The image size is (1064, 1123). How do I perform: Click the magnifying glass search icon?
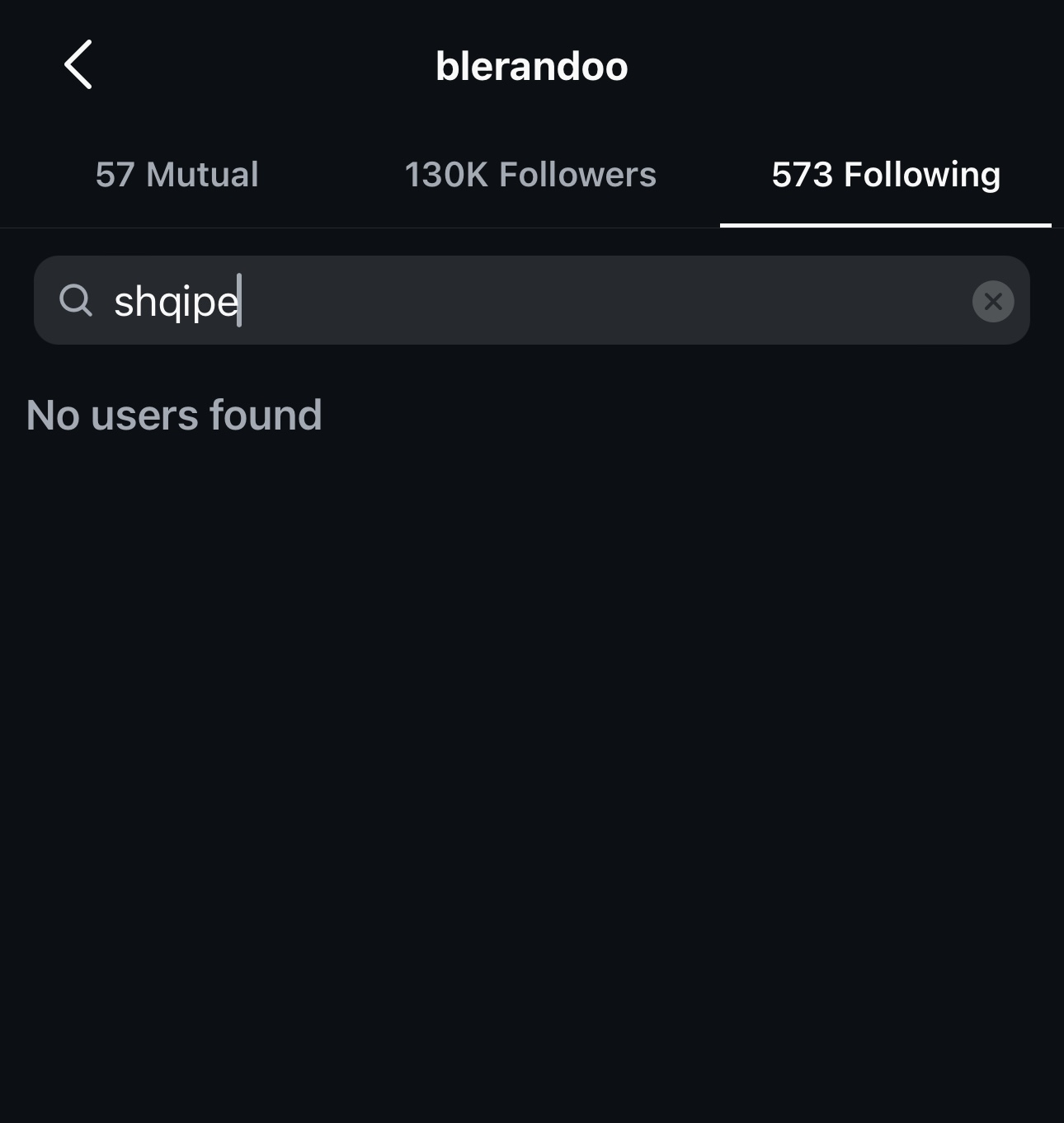click(76, 300)
